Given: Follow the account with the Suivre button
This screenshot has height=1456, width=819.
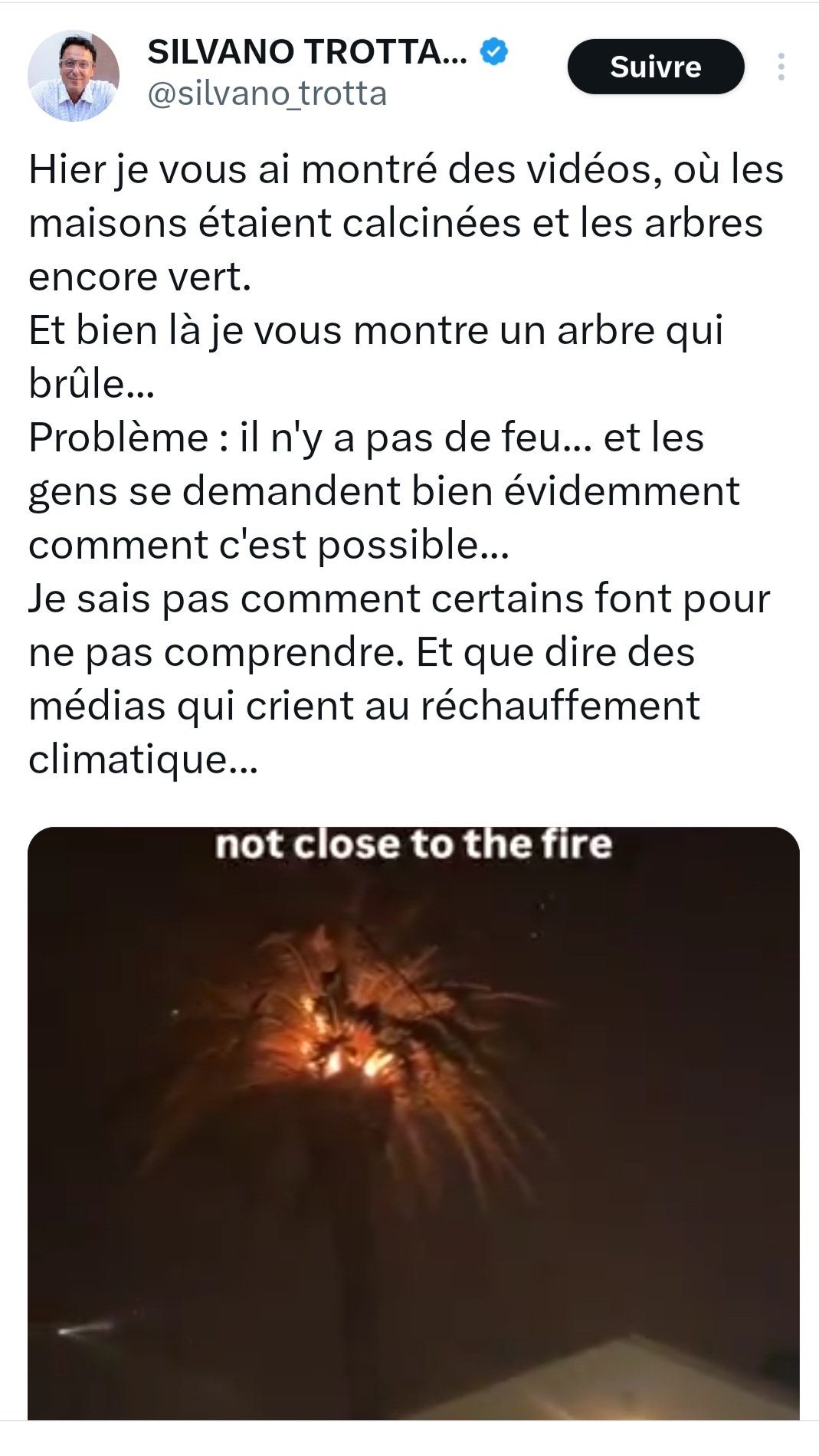Looking at the screenshot, I should 656,67.
